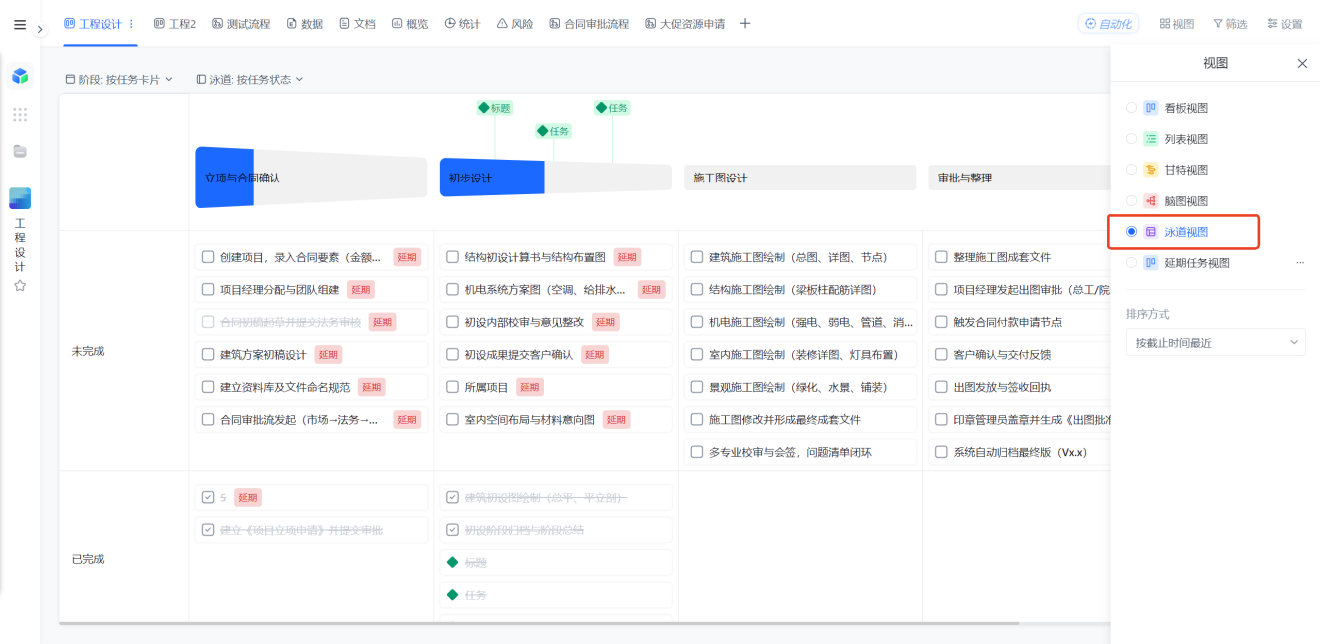The image size is (1320, 644).
Task: Open the 统计 tab
Action: point(462,24)
